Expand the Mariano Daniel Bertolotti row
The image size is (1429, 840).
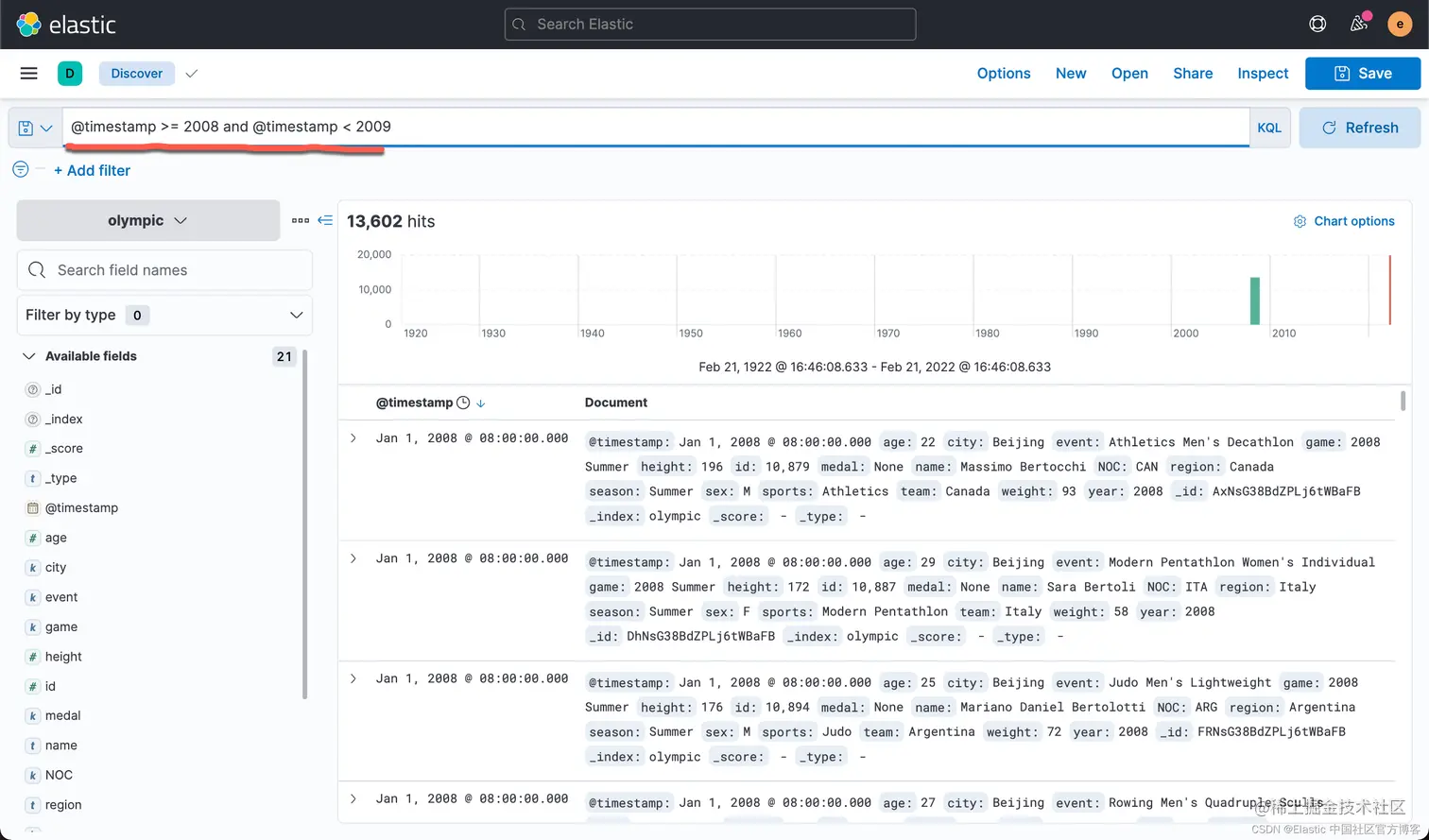click(x=353, y=678)
